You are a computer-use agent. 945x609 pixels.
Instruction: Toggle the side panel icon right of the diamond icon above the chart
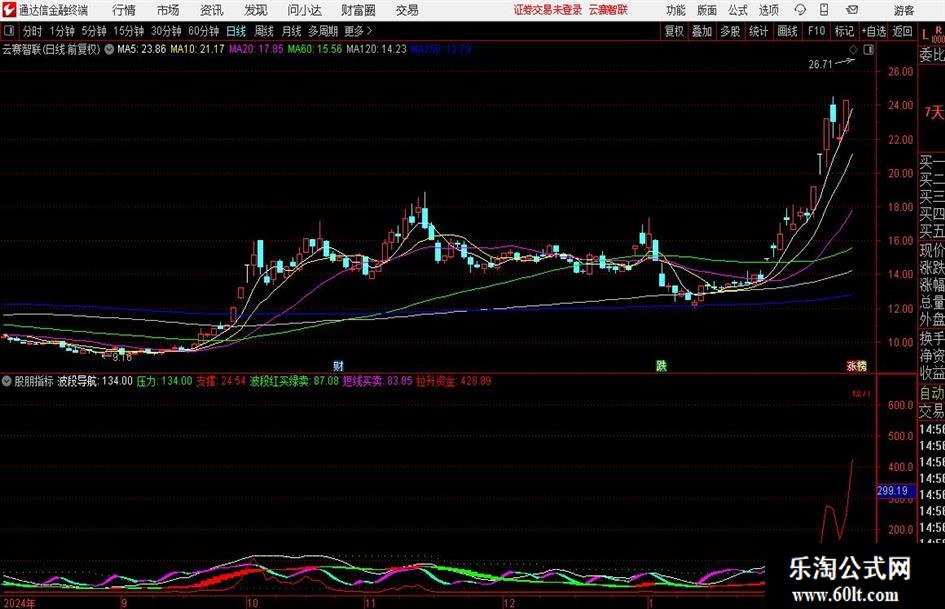coord(868,50)
